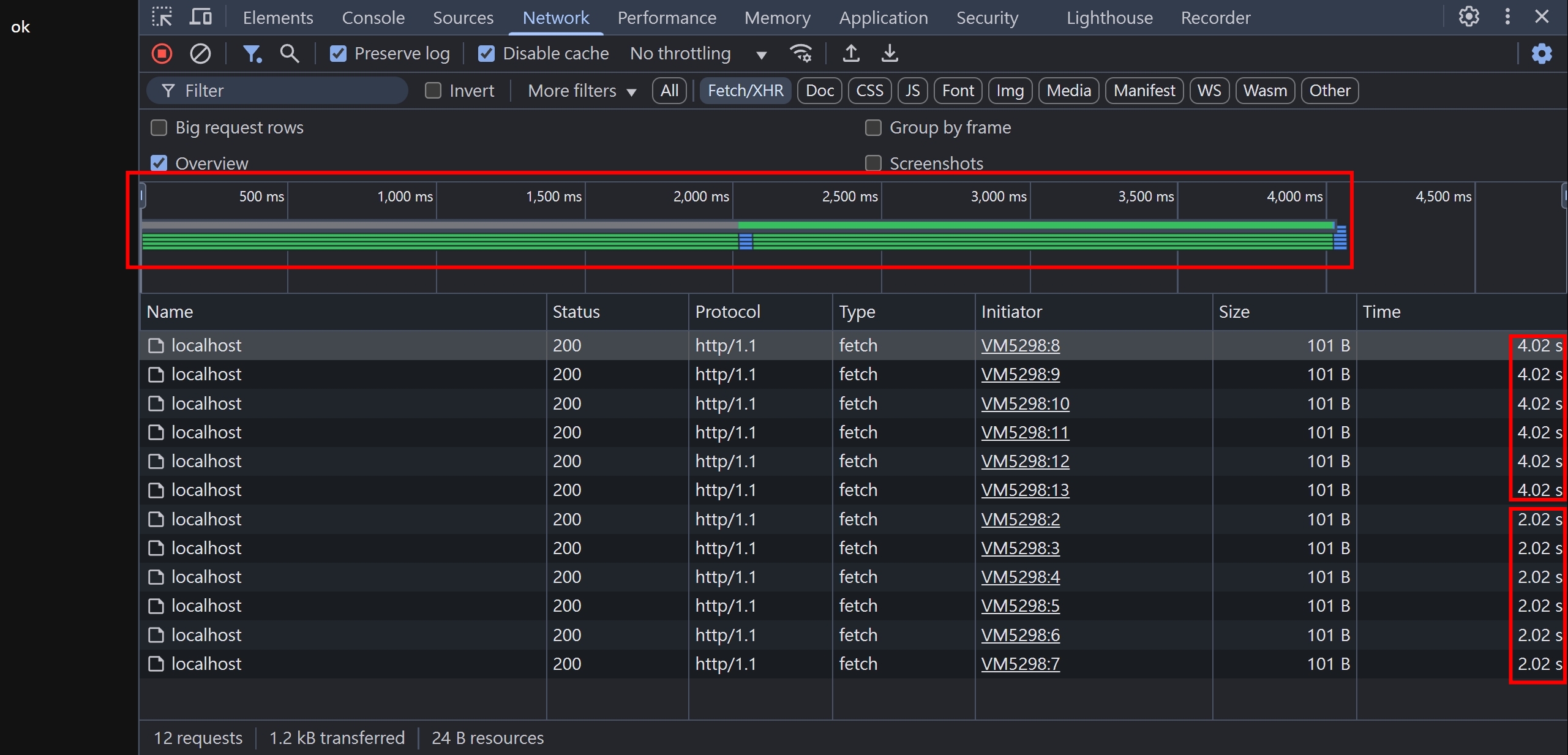Switch to the Application tab
1568x755 pixels.
[x=883, y=18]
